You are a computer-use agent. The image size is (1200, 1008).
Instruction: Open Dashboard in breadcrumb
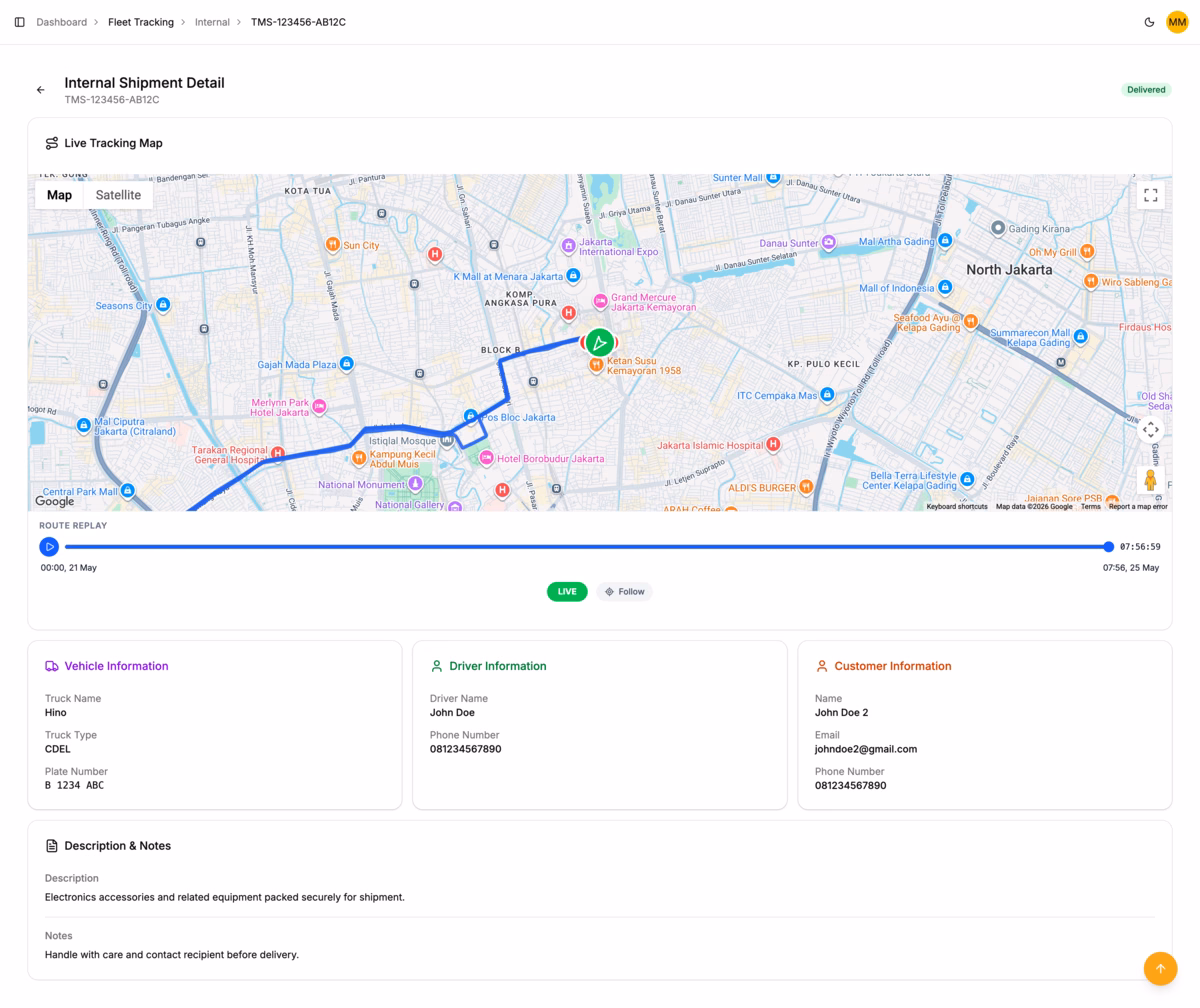point(62,22)
